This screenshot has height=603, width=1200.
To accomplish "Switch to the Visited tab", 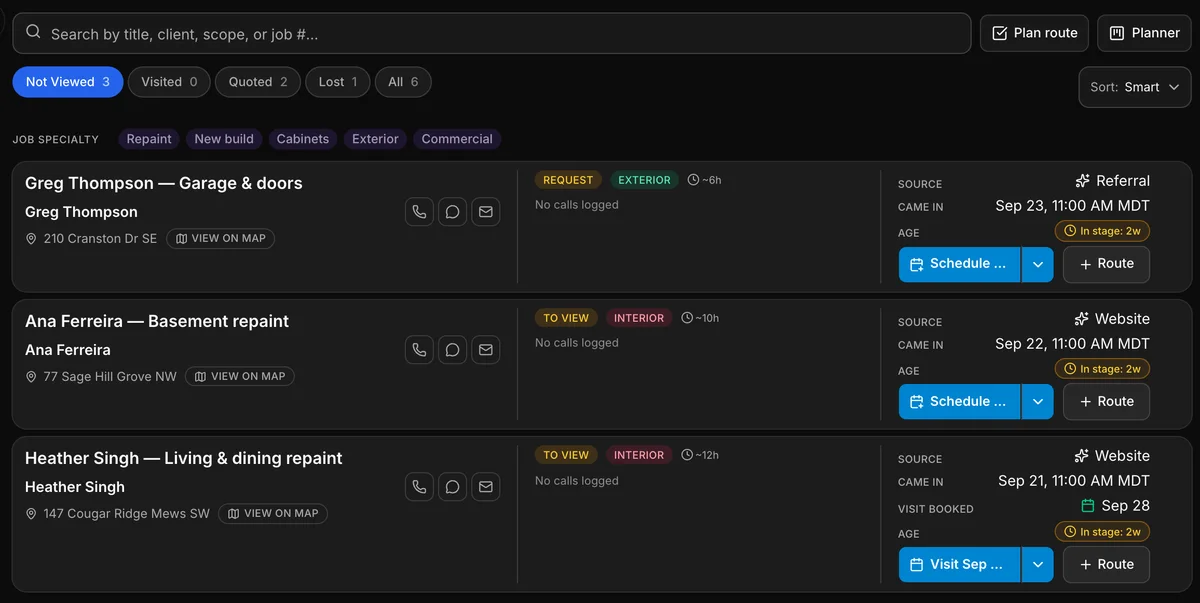I will [x=169, y=82].
